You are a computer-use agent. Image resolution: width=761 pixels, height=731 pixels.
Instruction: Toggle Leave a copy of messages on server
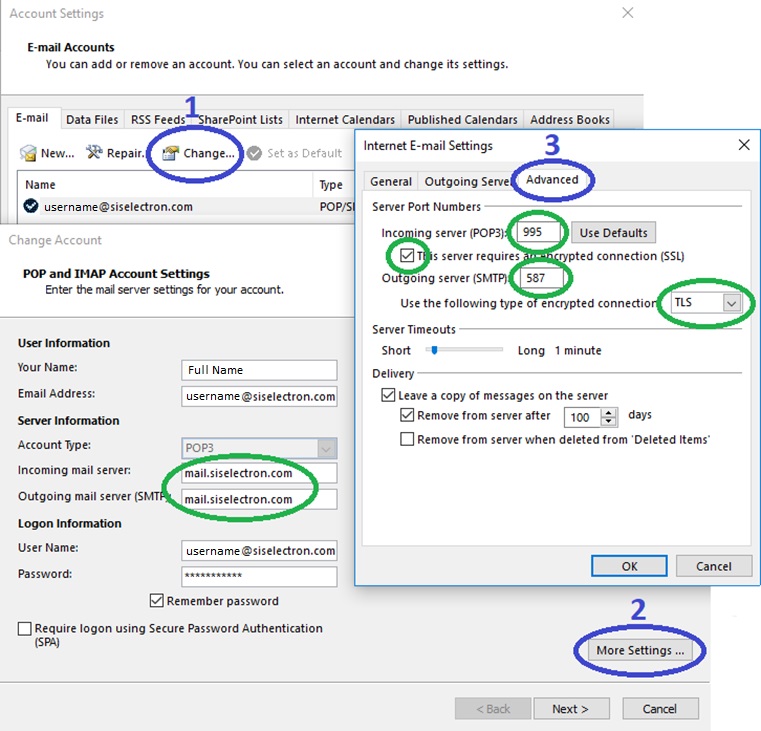[388, 395]
